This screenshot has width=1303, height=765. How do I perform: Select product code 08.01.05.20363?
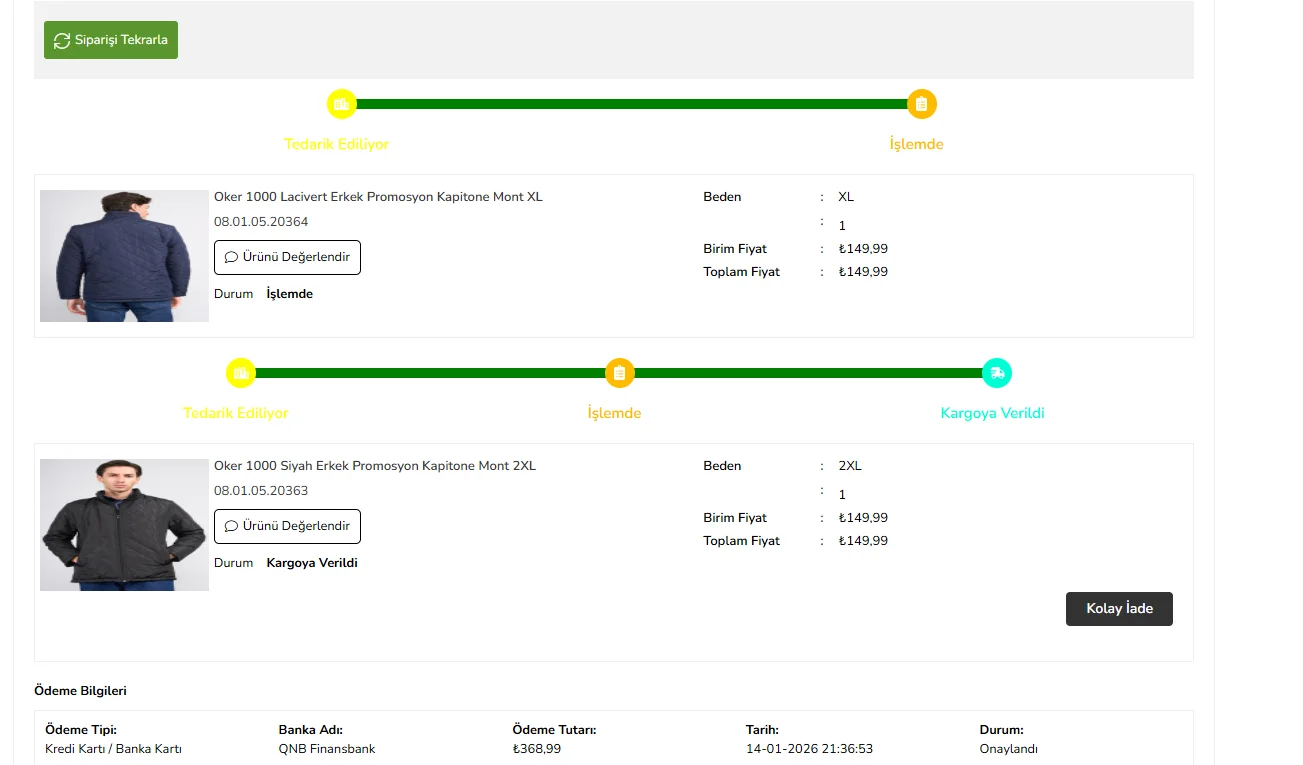click(261, 491)
